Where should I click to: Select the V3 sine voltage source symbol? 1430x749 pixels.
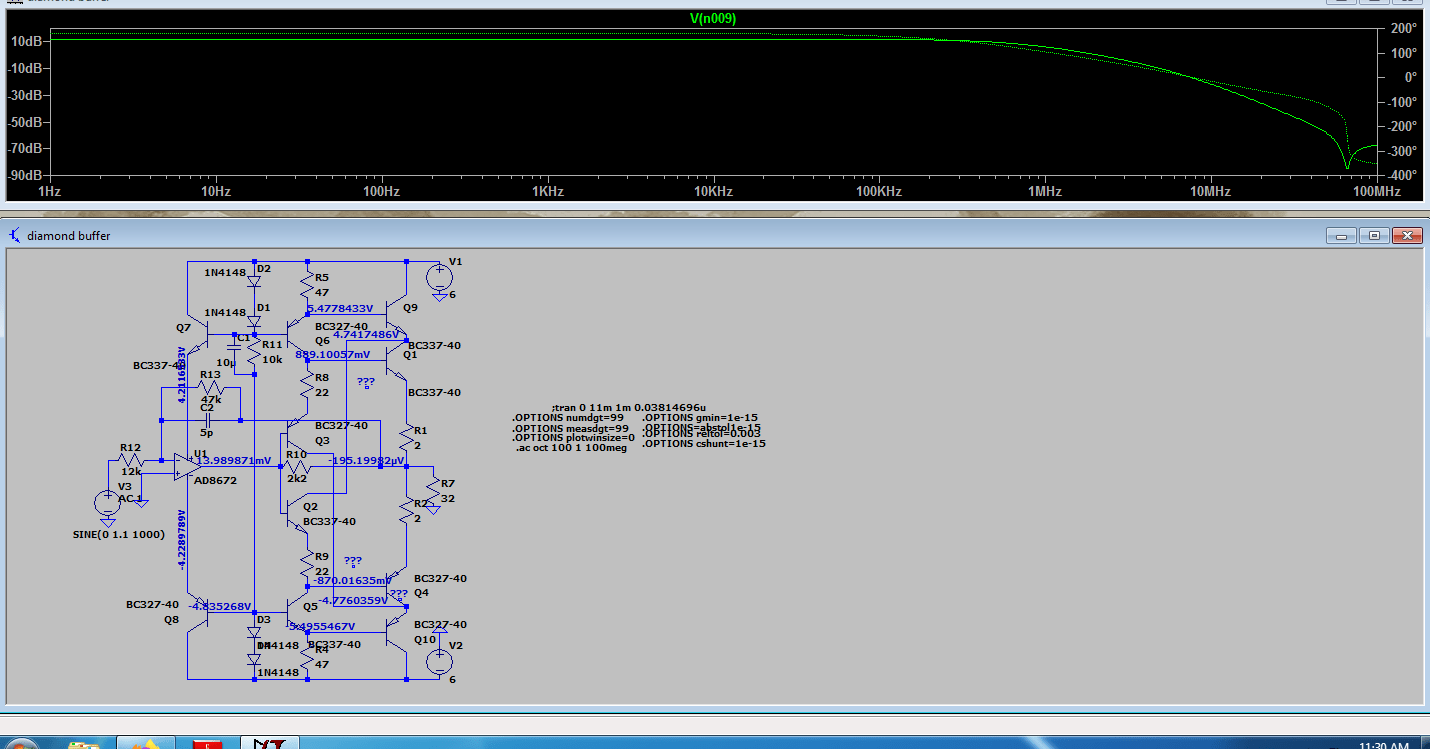[x=108, y=503]
